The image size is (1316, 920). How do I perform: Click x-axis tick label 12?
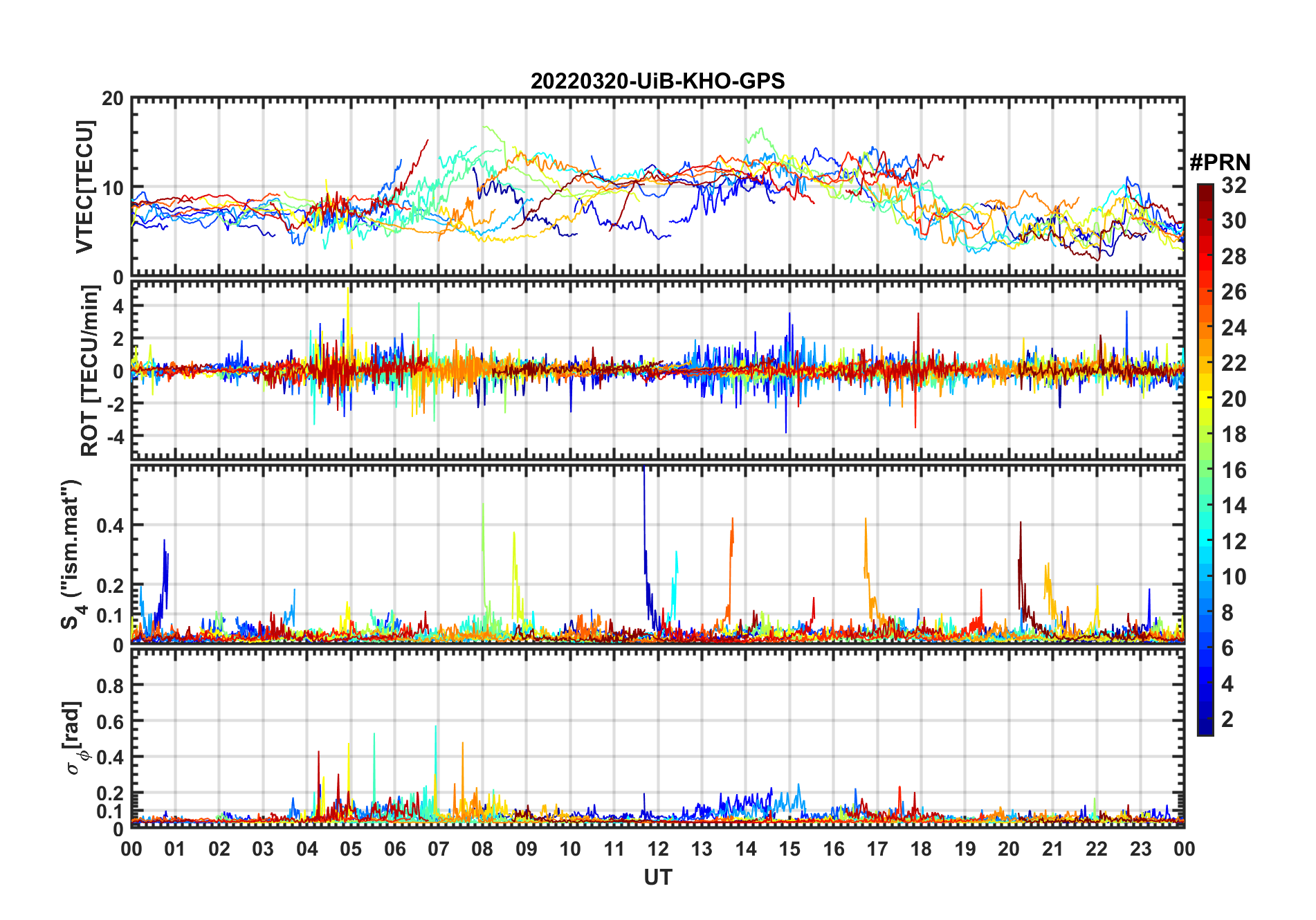pos(657,849)
